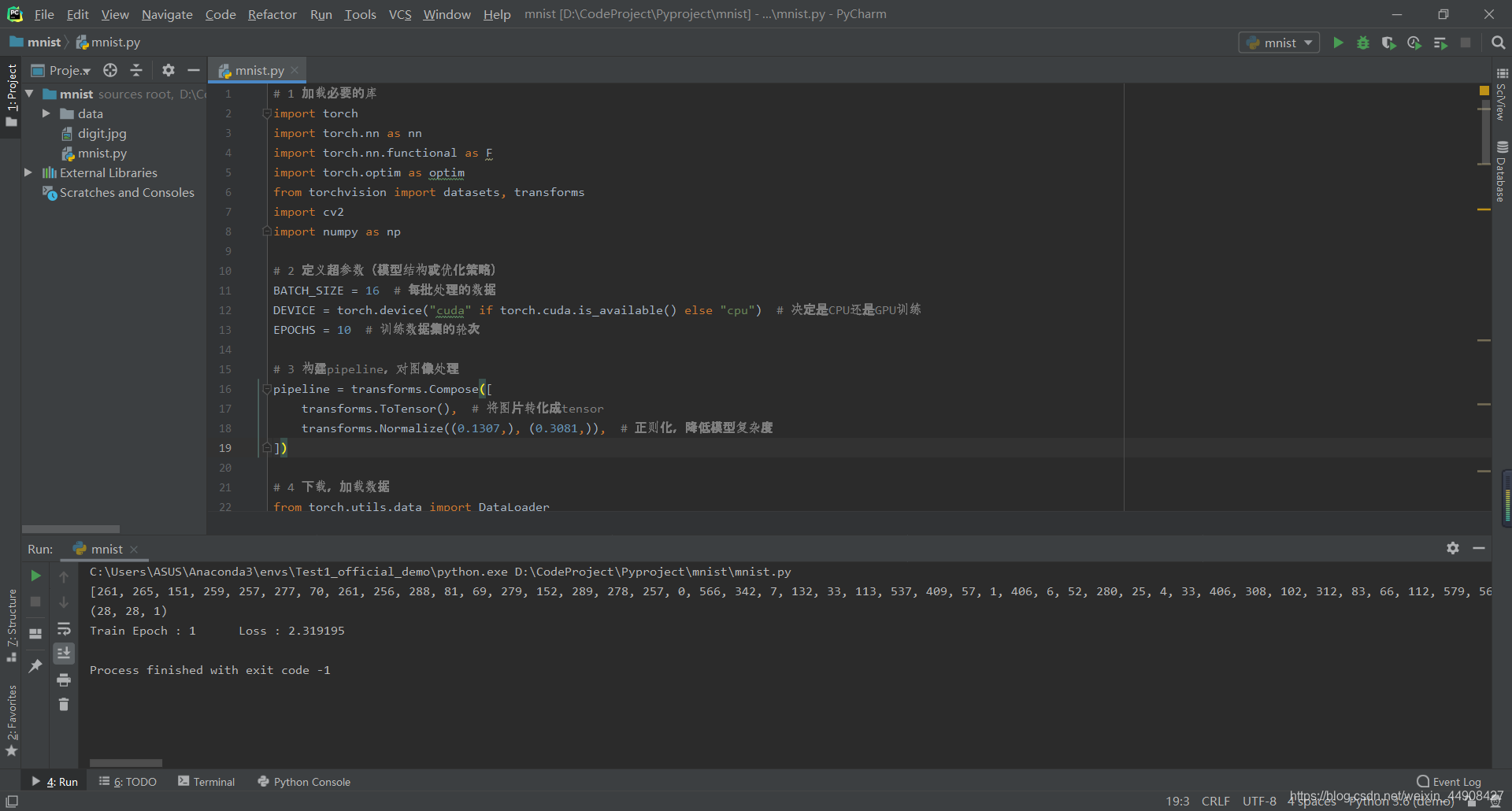Hide the Run tool window
This screenshot has width=1512, height=811.
[1479, 548]
